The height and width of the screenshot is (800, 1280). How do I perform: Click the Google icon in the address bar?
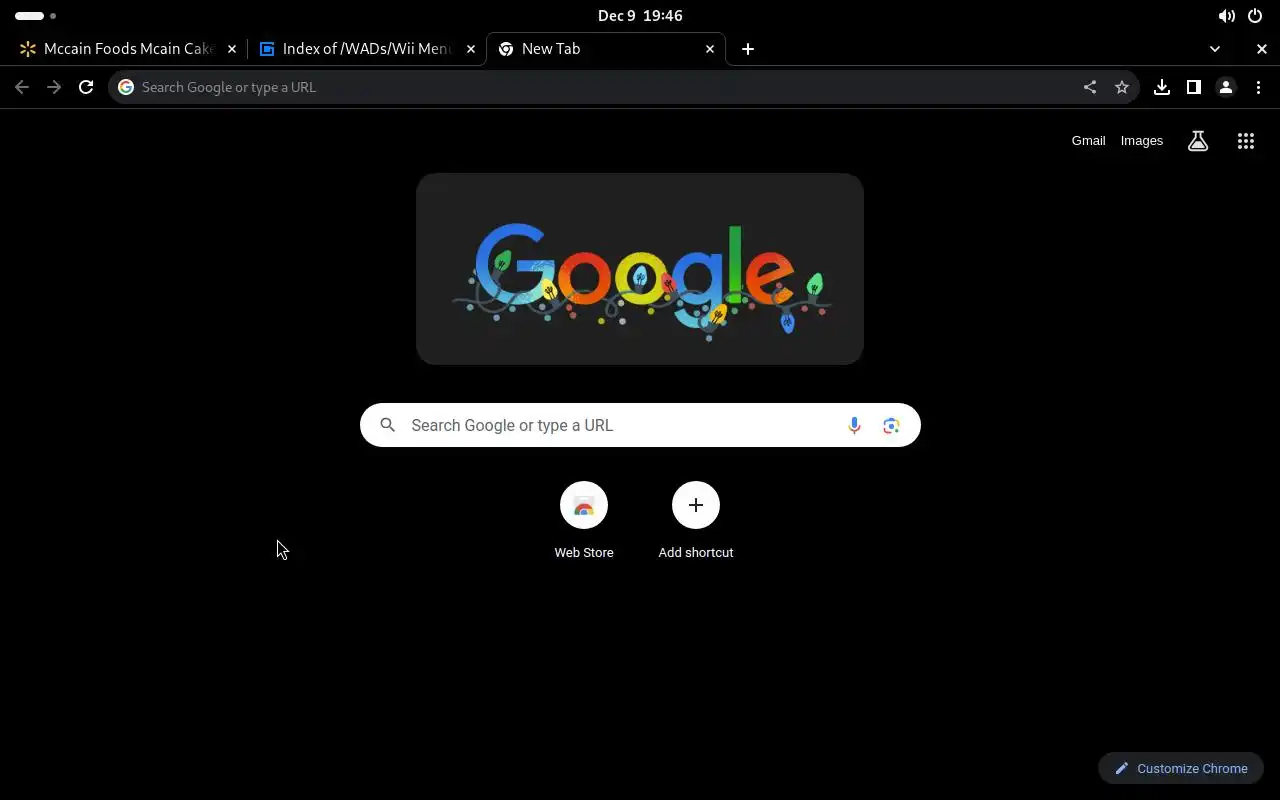pyautogui.click(x=126, y=87)
